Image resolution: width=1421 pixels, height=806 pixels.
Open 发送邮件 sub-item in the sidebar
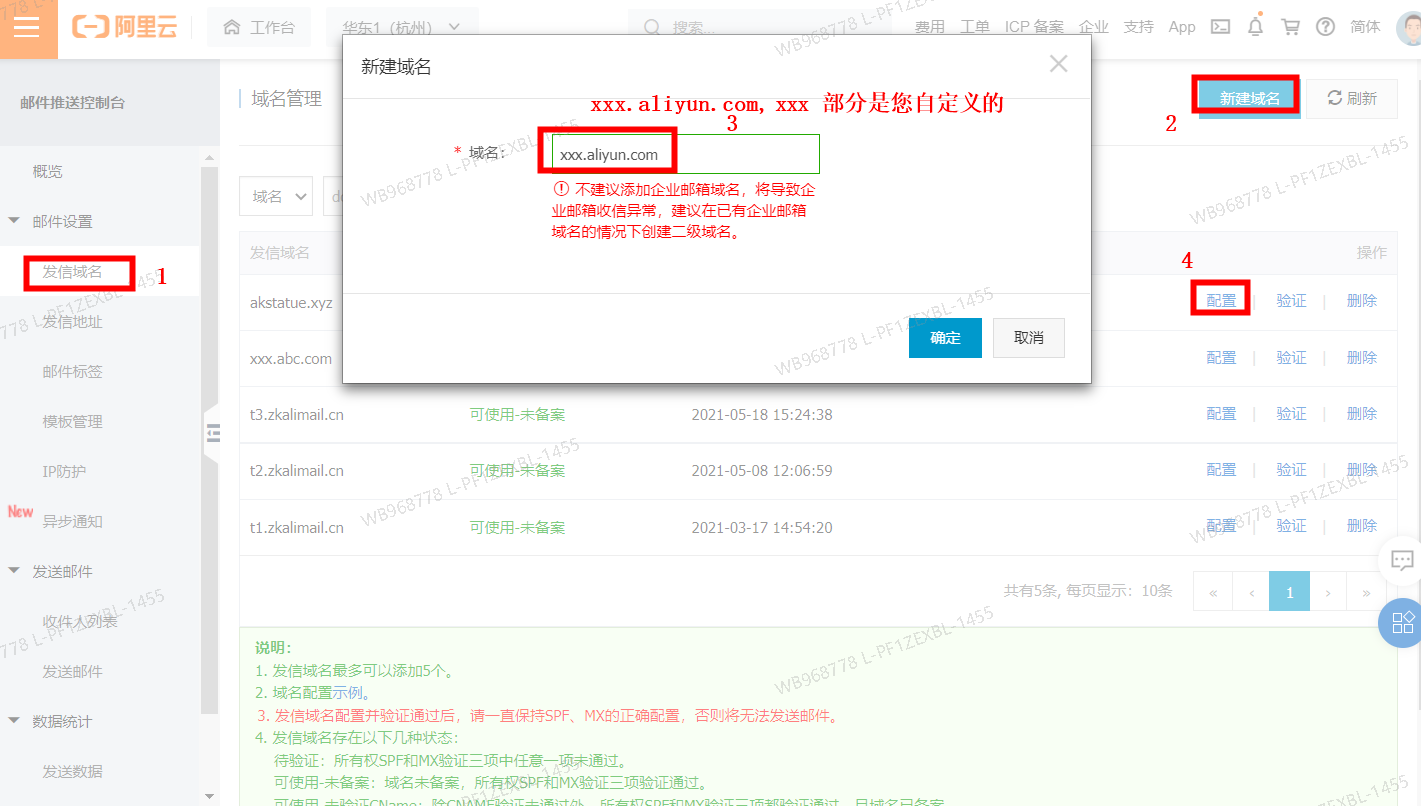pyautogui.click(x=72, y=671)
